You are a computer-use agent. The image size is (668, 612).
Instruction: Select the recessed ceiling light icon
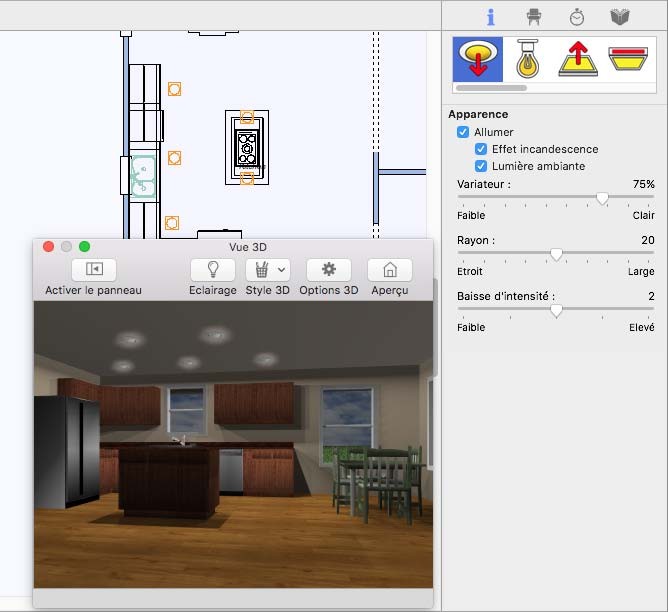coord(478,59)
